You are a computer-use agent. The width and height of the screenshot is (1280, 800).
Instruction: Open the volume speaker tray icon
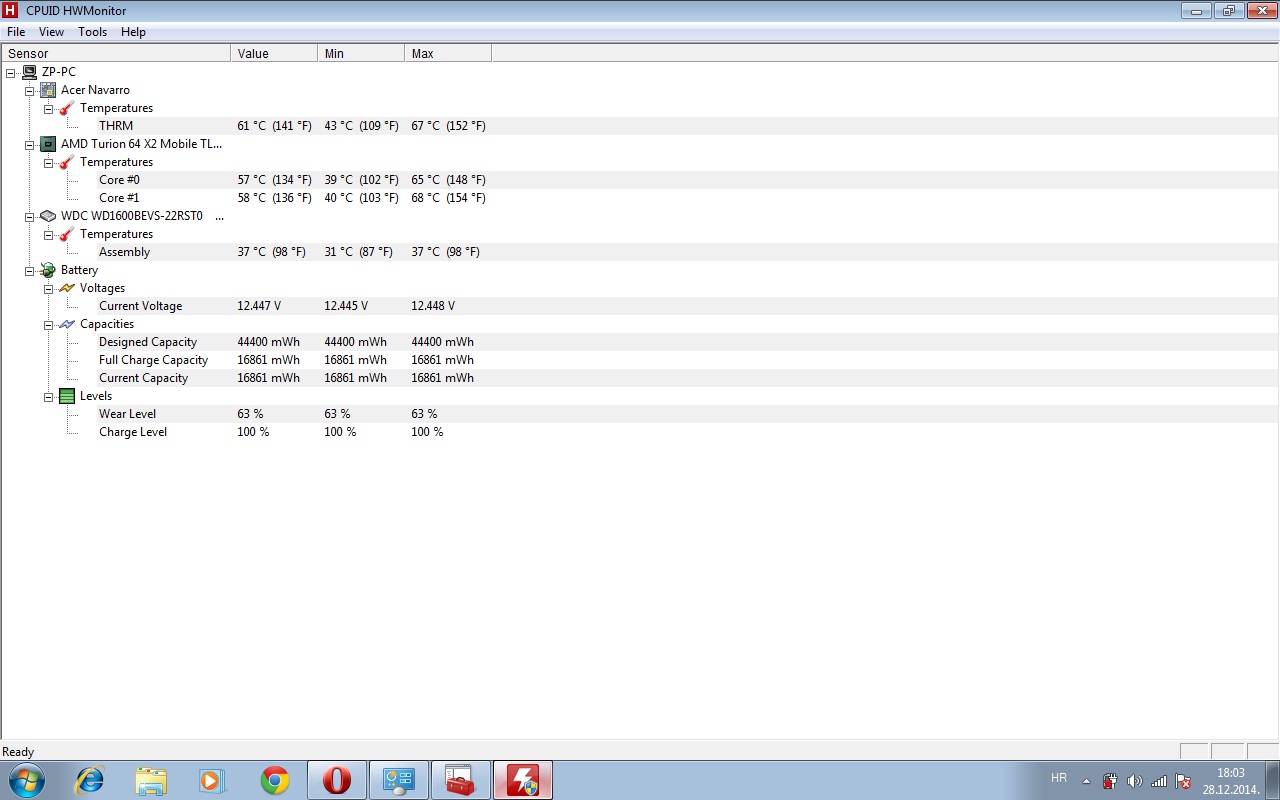(x=1134, y=781)
